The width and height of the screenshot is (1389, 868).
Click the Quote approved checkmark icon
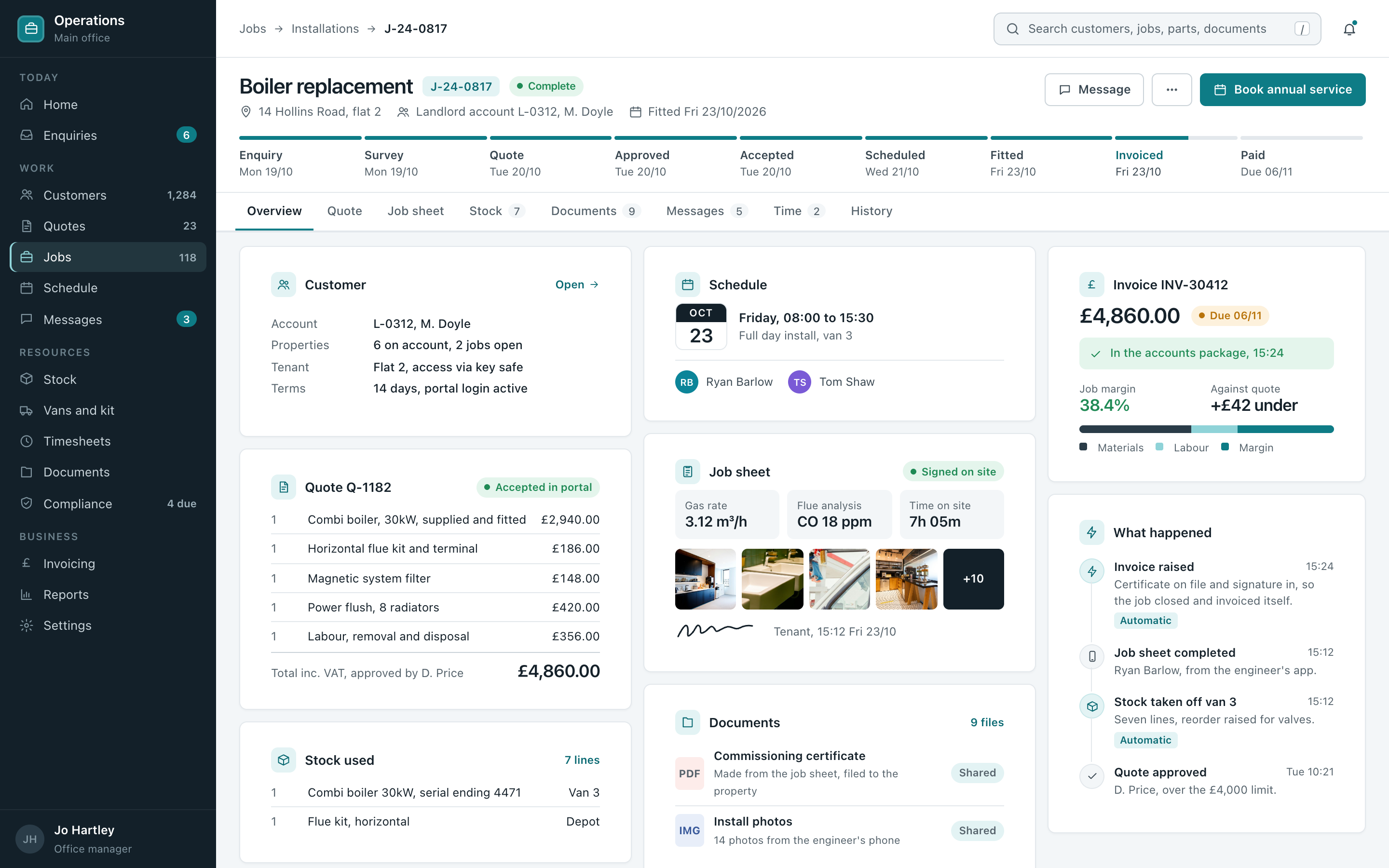pos(1092,776)
